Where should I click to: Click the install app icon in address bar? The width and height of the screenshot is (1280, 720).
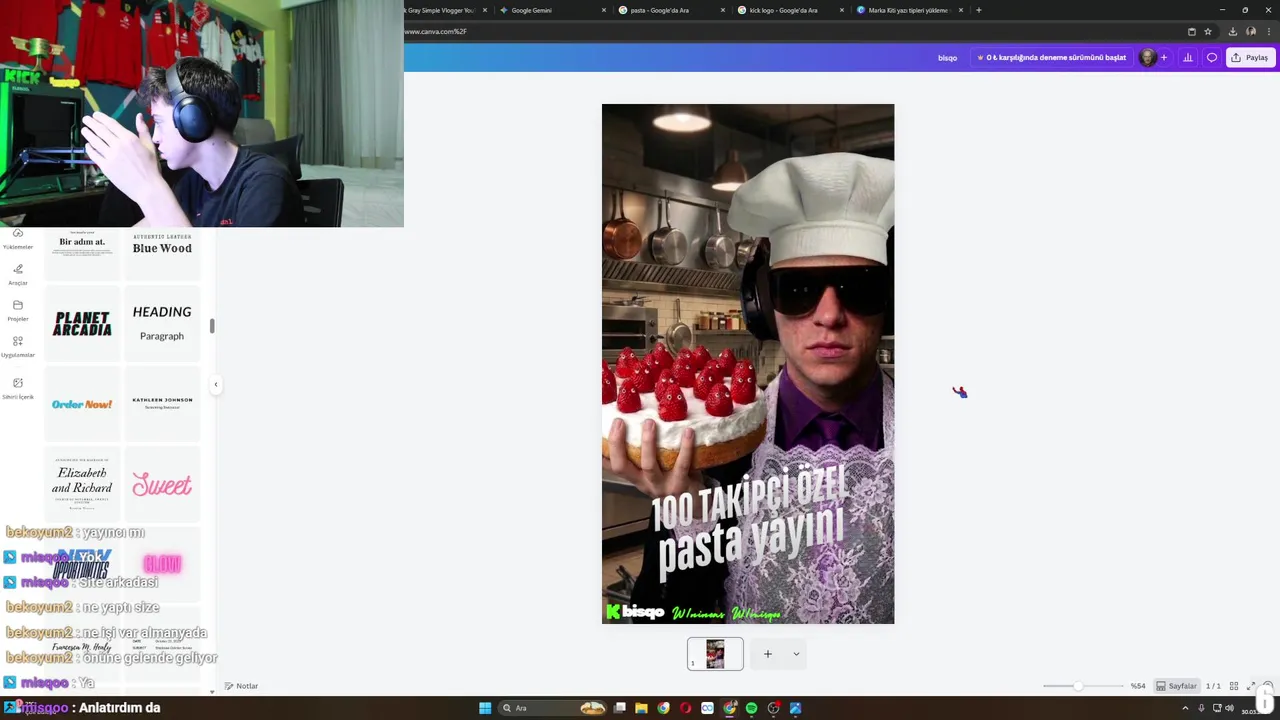point(1191,32)
